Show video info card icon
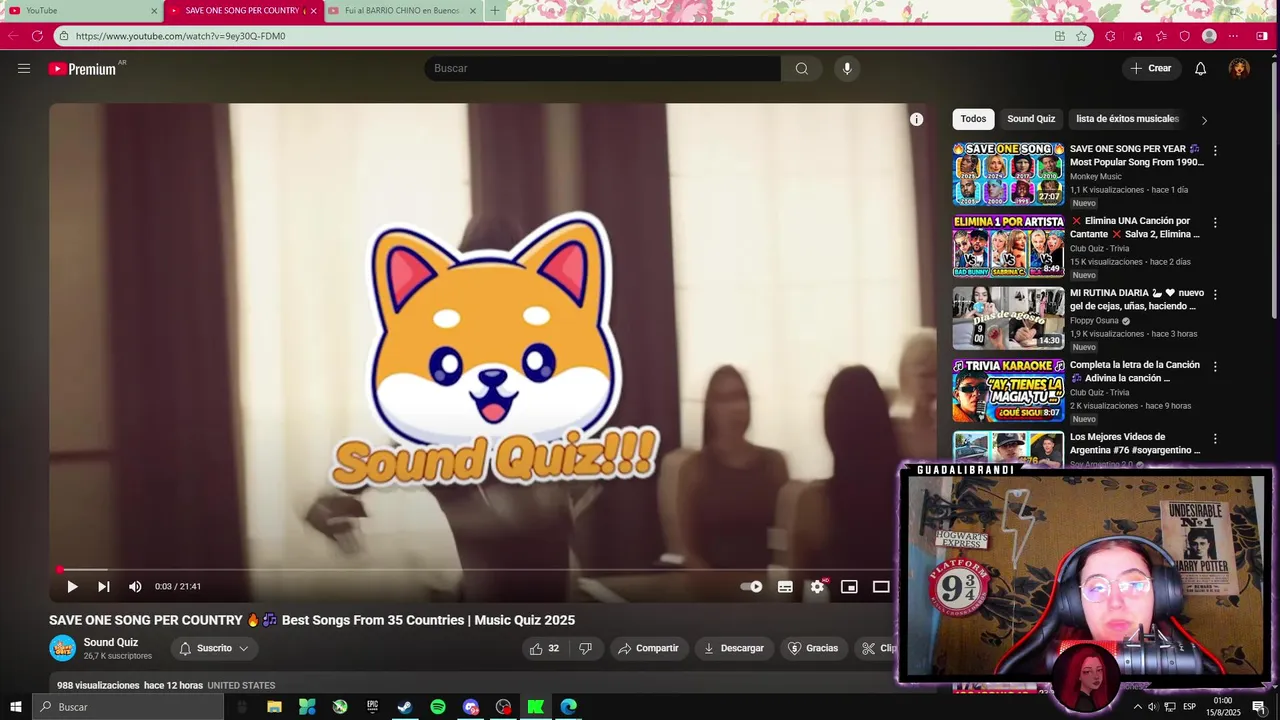 point(916,119)
